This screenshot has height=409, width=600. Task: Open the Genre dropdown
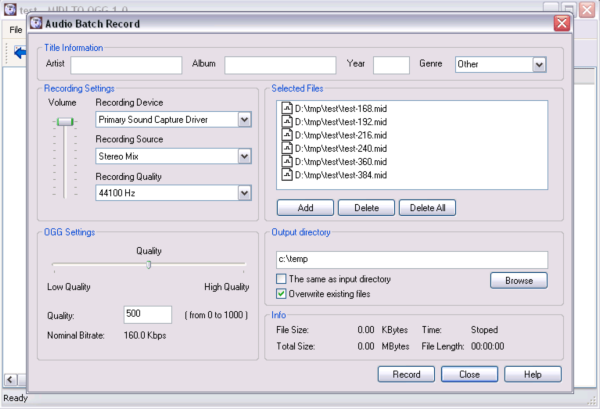[539, 65]
